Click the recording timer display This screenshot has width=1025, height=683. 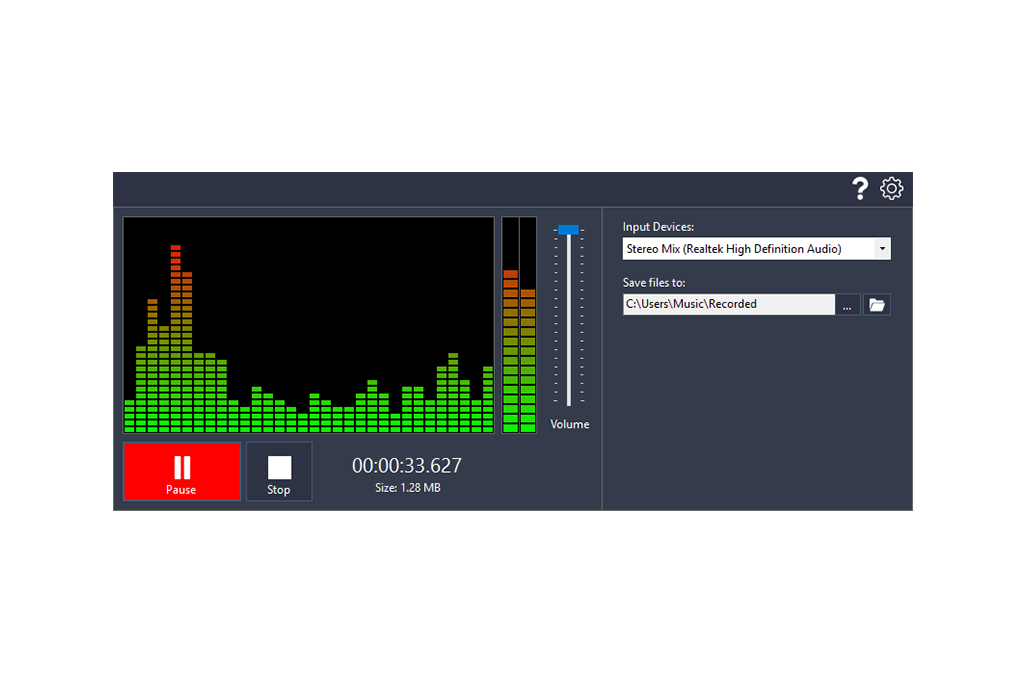coord(407,466)
